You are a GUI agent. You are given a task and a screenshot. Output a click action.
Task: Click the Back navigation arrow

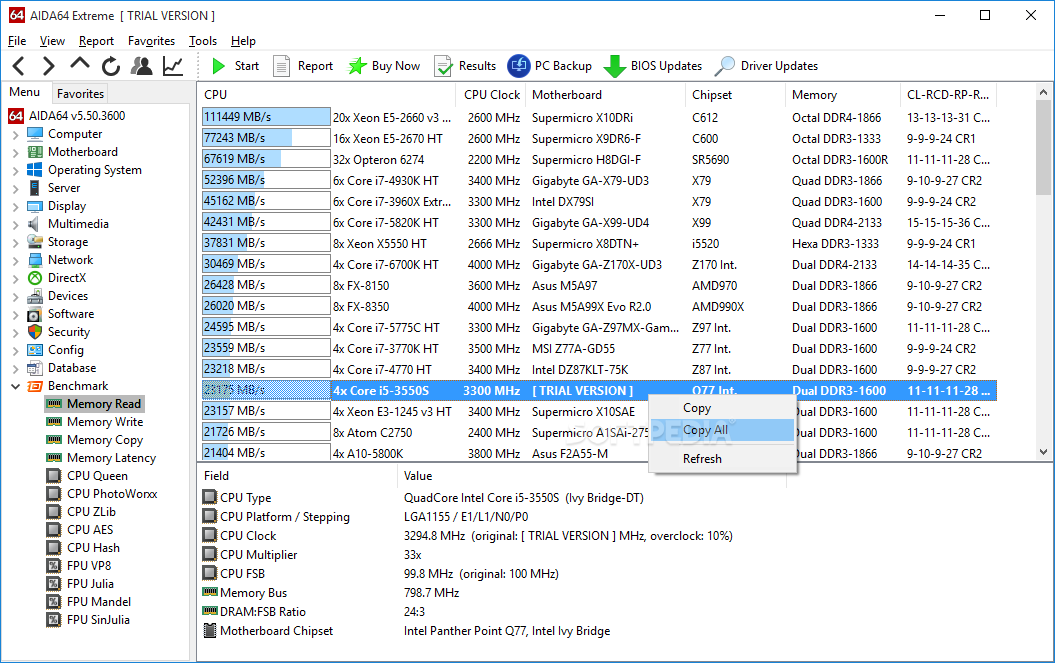tap(19, 66)
